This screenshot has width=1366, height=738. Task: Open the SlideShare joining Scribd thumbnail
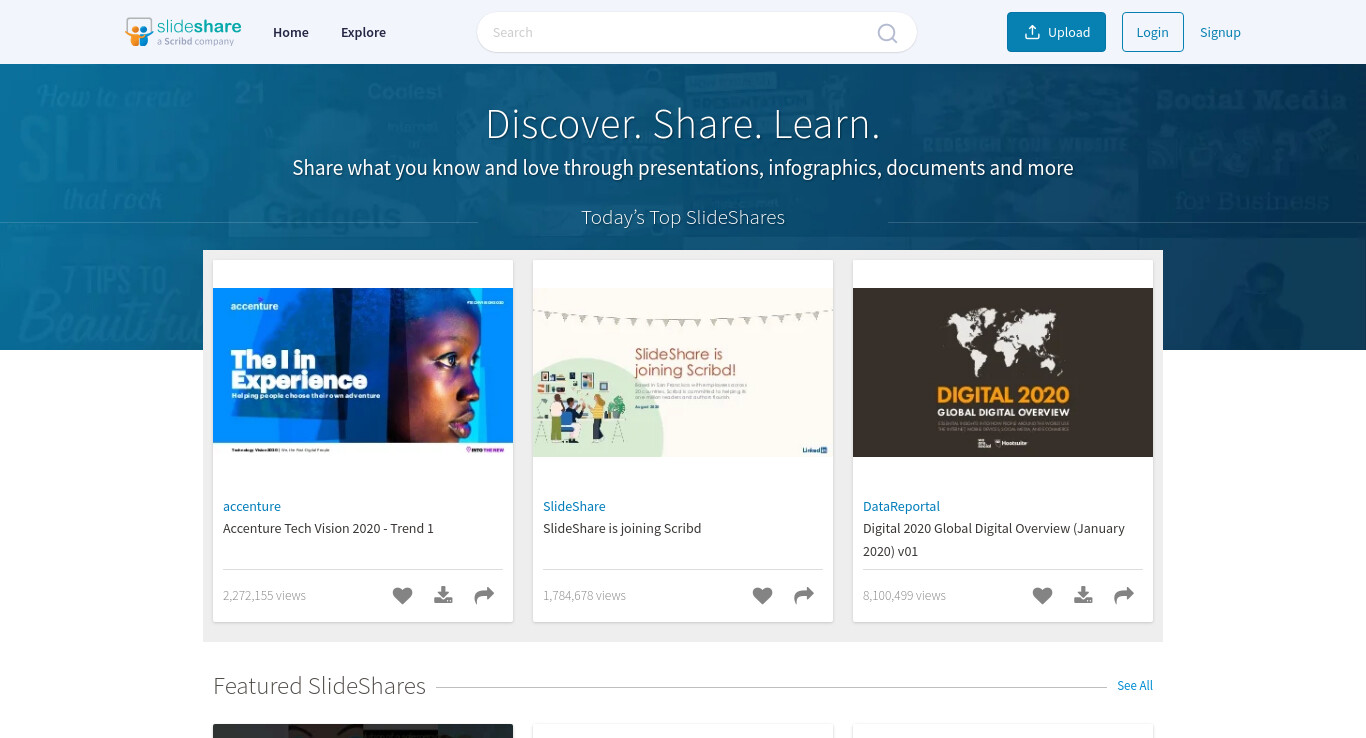click(x=683, y=372)
